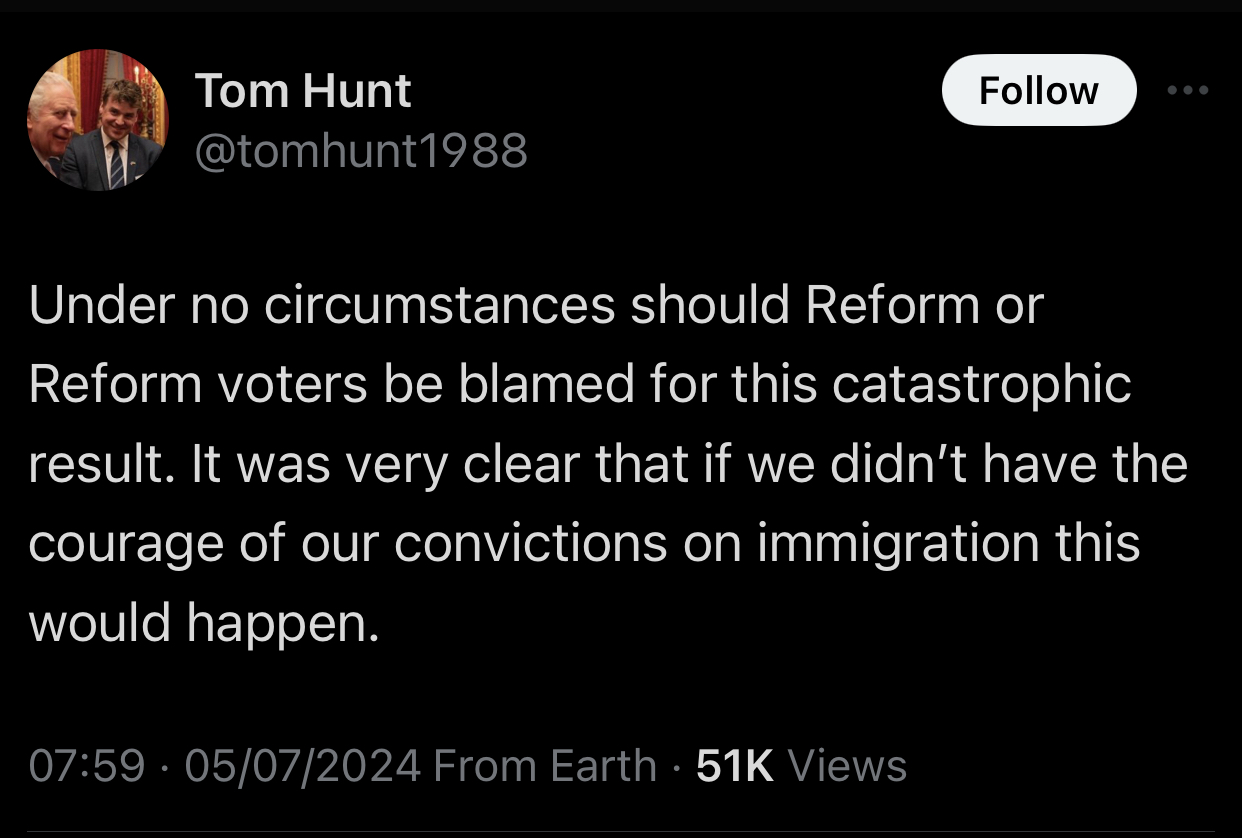Click the word "result." in the tweet

(93, 464)
